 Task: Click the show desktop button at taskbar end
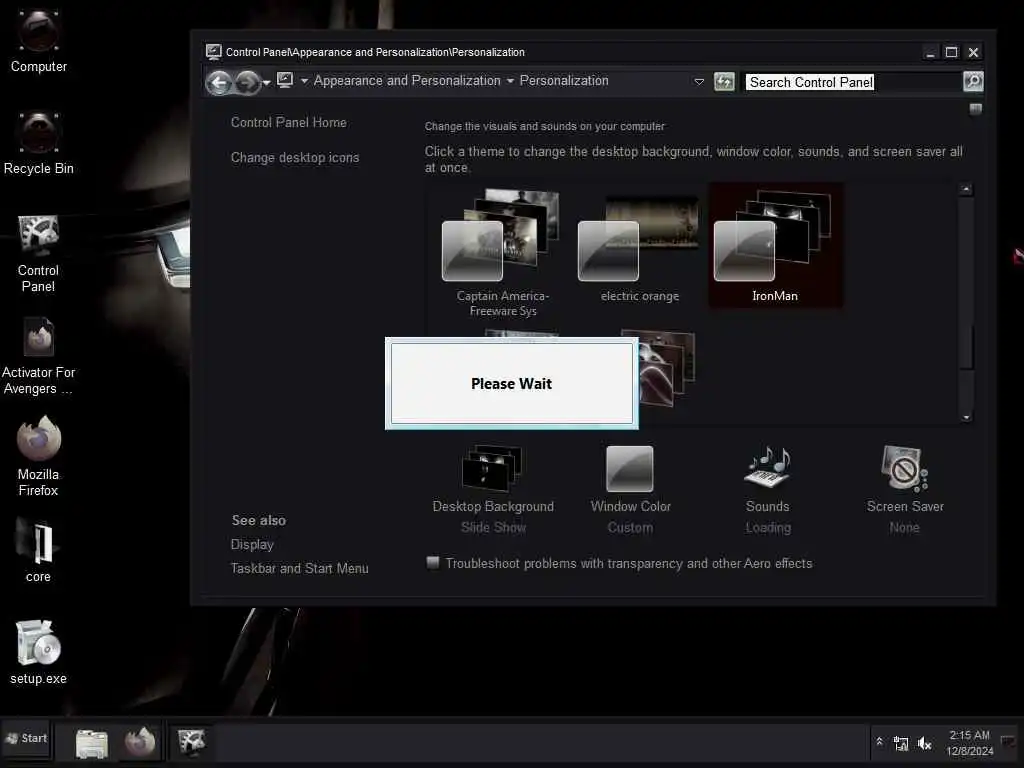[1009, 742]
